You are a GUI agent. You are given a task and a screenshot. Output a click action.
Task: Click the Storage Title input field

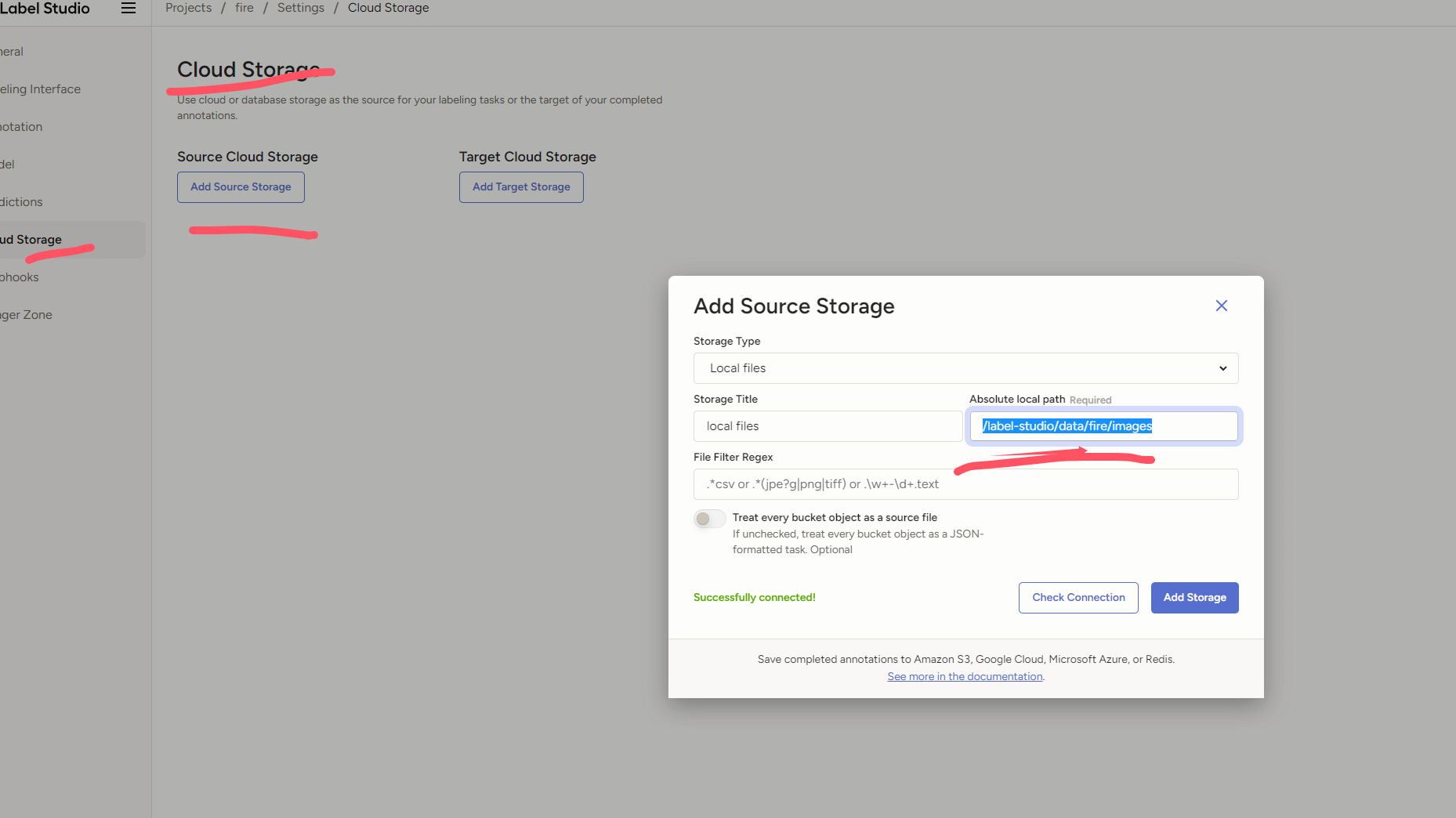click(x=828, y=426)
